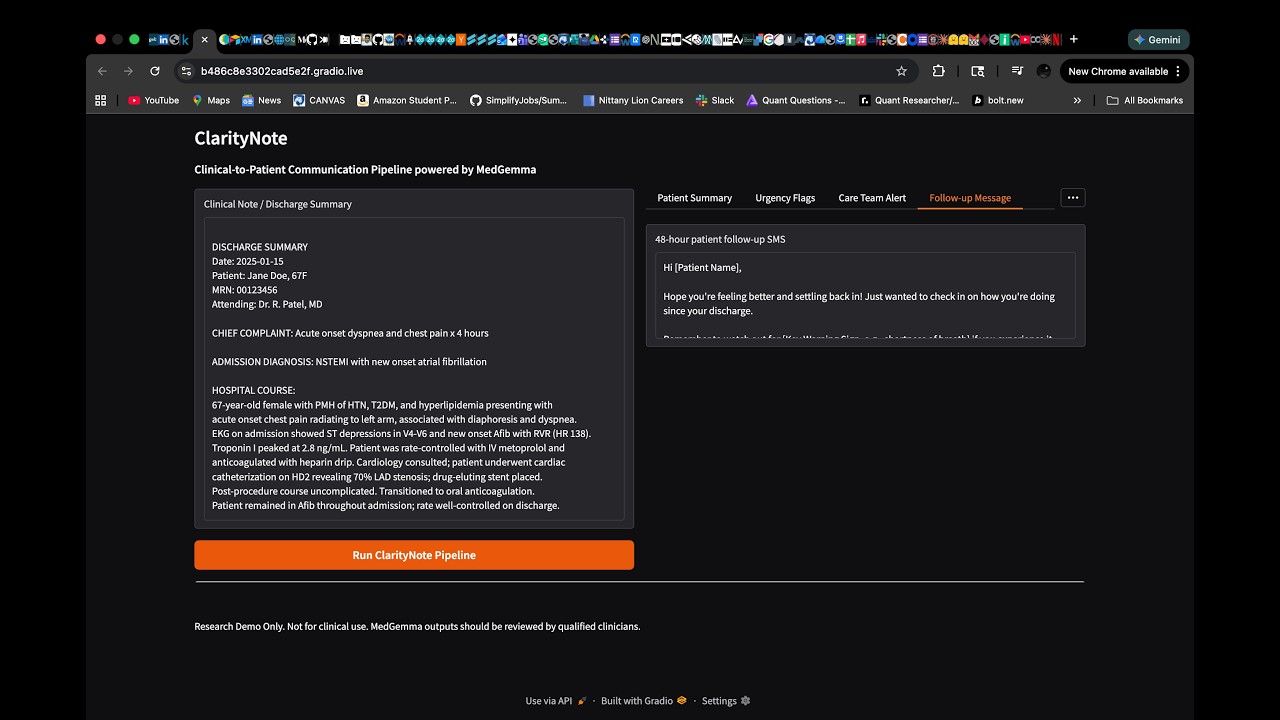Open the All Bookmarks folder
This screenshot has width=1280, height=720.
coord(1145,100)
